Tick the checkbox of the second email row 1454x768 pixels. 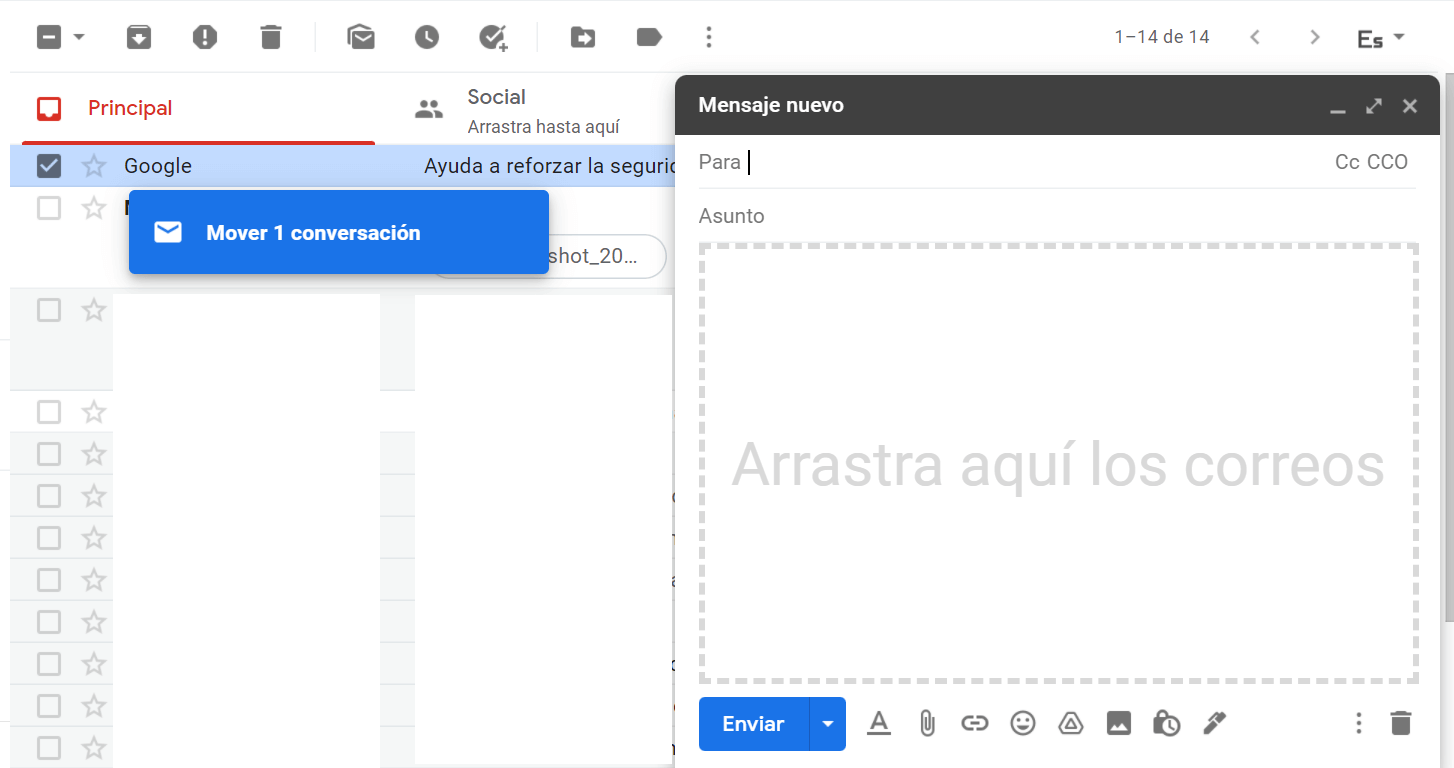click(x=49, y=208)
